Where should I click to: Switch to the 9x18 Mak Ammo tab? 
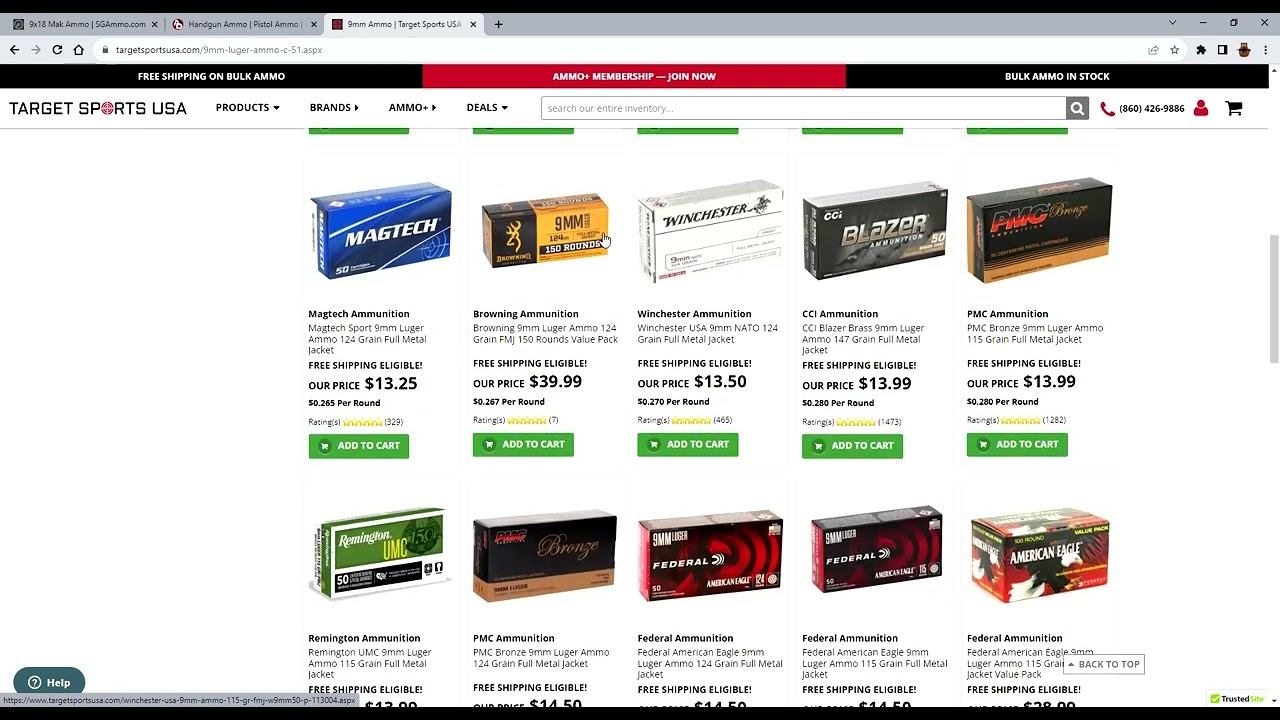point(85,24)
